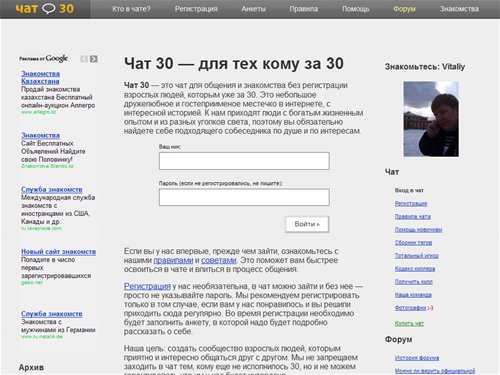Viewport: 500px width, 375px height.
Task: Show next Google ad with right arrow
Action: pos(94,59)
